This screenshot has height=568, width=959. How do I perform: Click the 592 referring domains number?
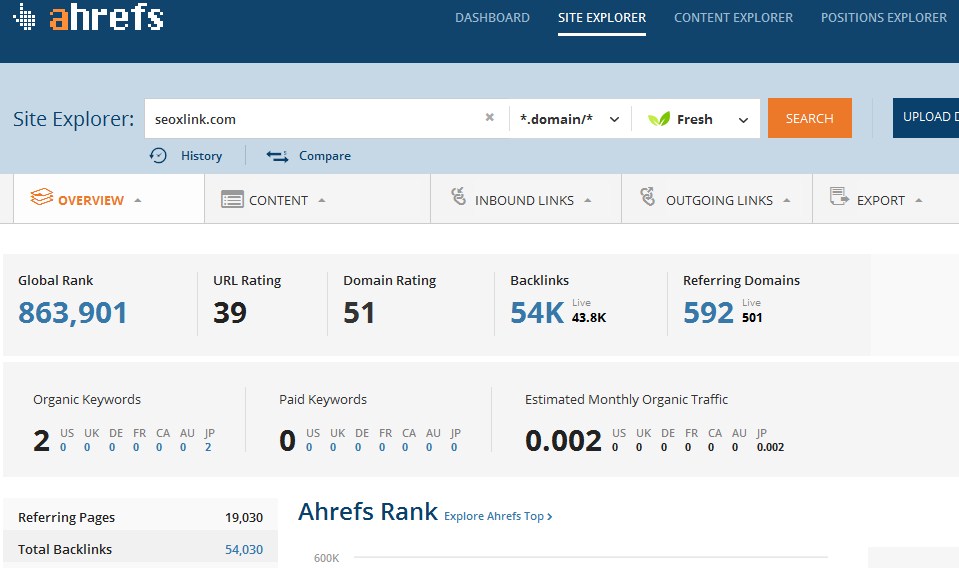click(708, 313)
